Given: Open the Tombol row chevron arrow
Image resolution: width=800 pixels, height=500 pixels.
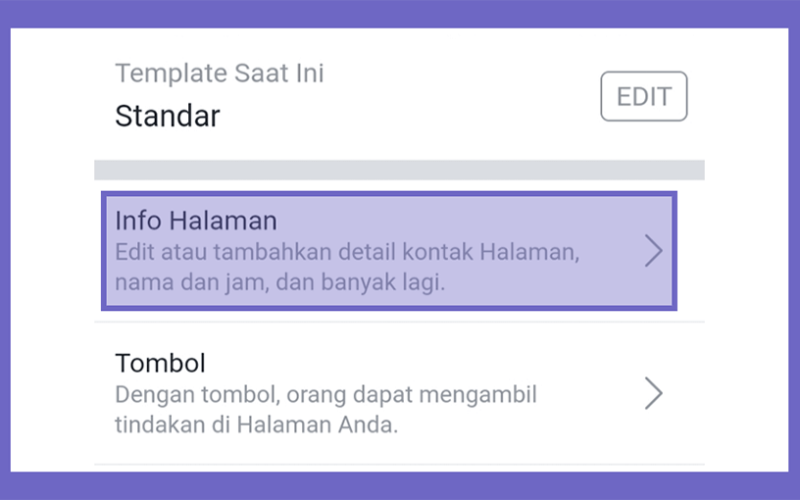Looking at the screenshot, I should 654,393.
